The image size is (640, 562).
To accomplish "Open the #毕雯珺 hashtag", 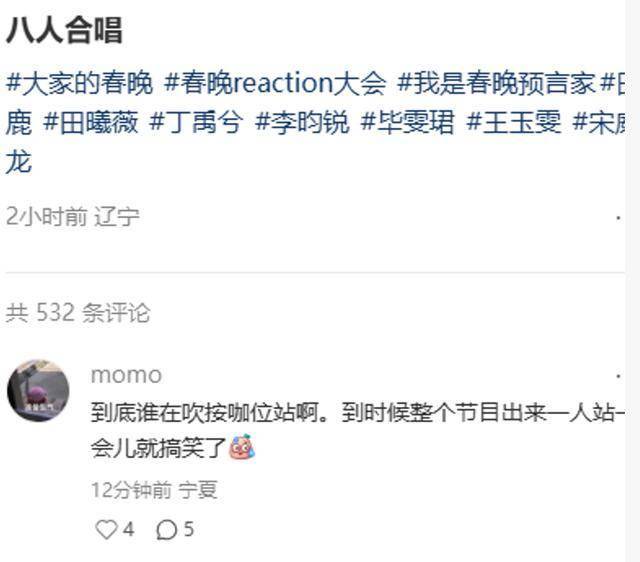I will click(407, 122).
